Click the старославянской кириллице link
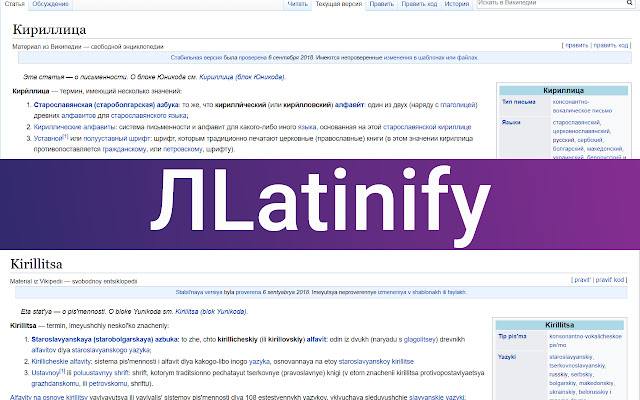The image size is (640, 400). pyautogui.click(x=427, y=127)
